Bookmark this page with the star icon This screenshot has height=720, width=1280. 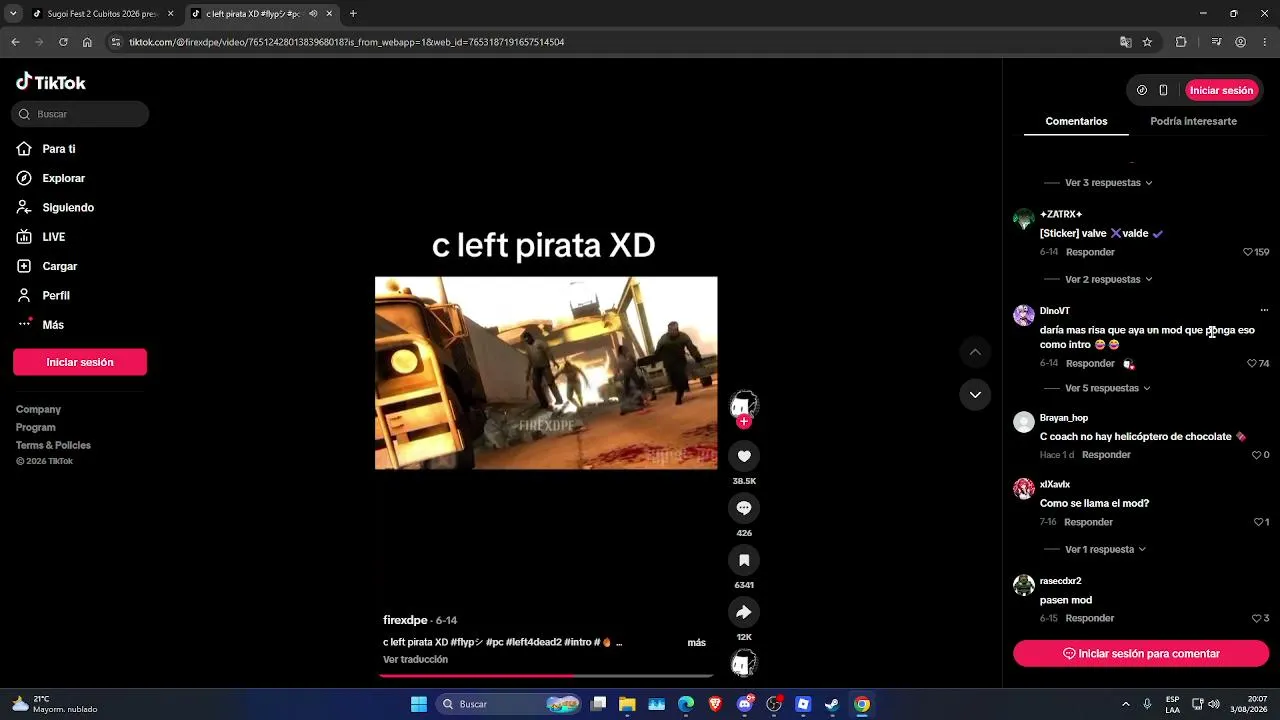click(1147, 42)
